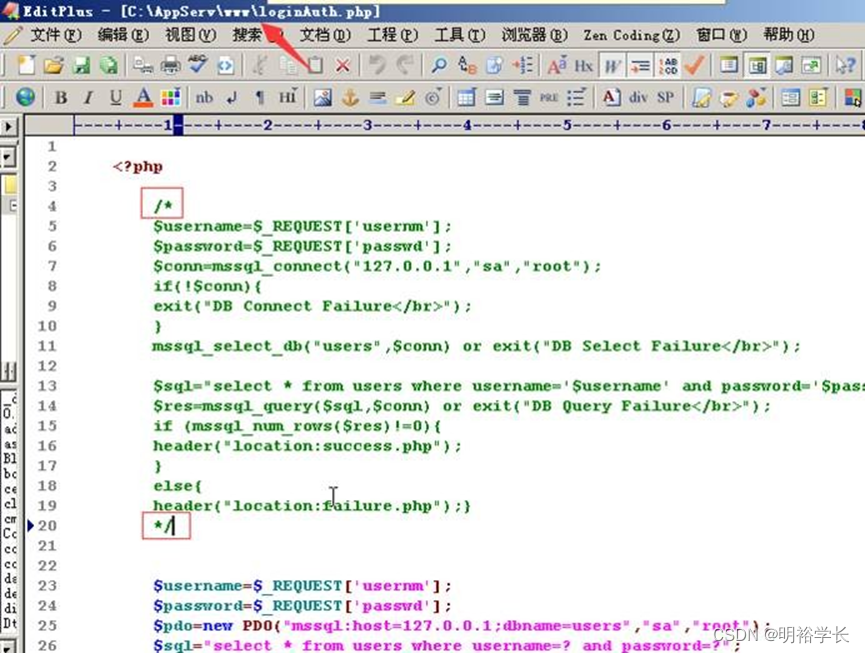The width and height of the screenshot is (865, 653).
Task: Open Print Preview from the toolbar
Action: (143, 66)
